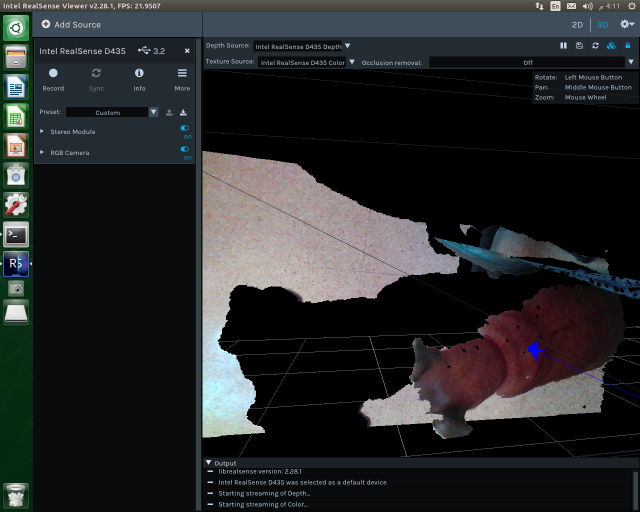The height and width of the screenshot is (512, 640).
Task: Expand the RGB Camera section
Action: (x=42, y=153)
